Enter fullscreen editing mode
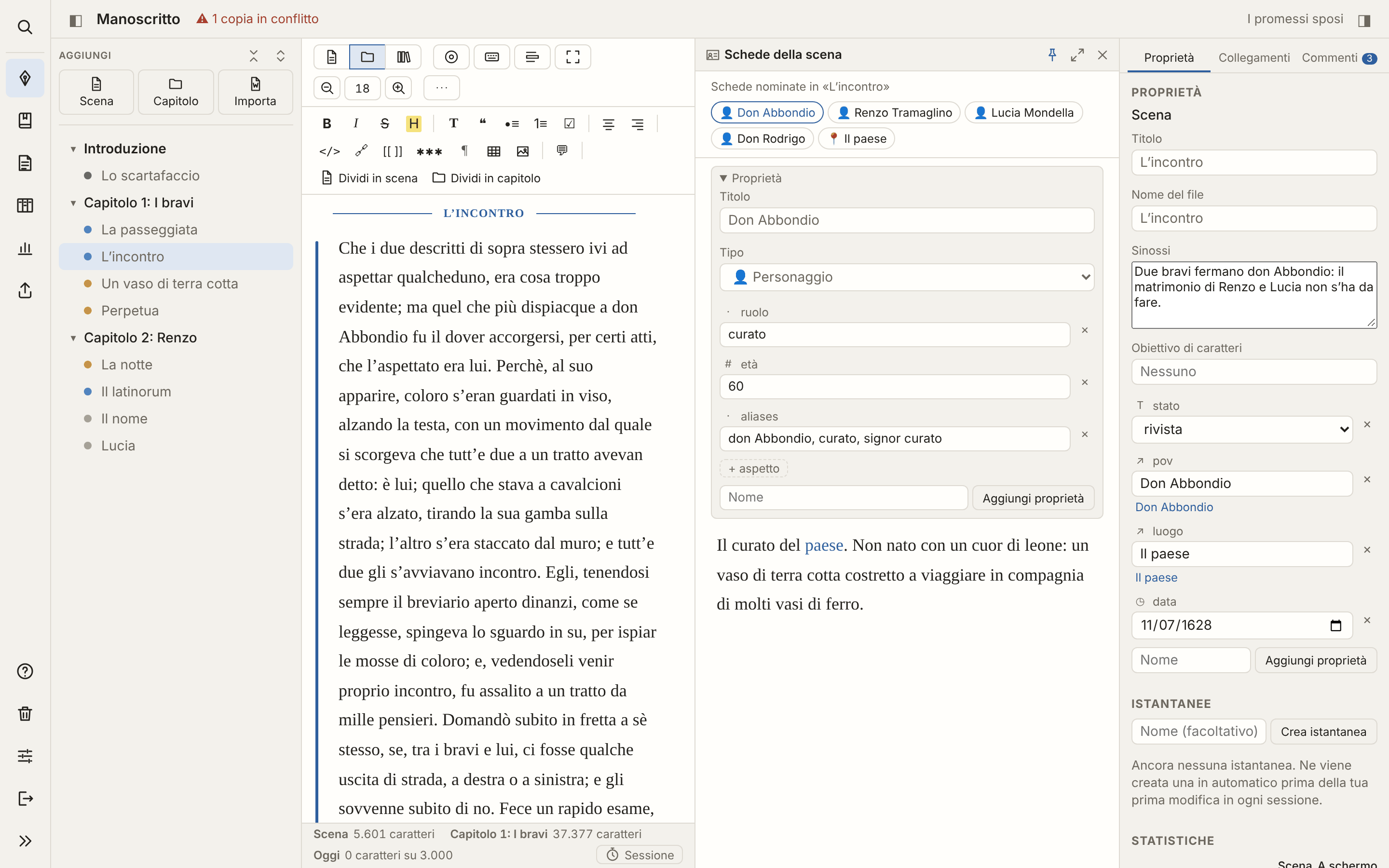This screenshot has height=868, width=1389. point(573,57)
